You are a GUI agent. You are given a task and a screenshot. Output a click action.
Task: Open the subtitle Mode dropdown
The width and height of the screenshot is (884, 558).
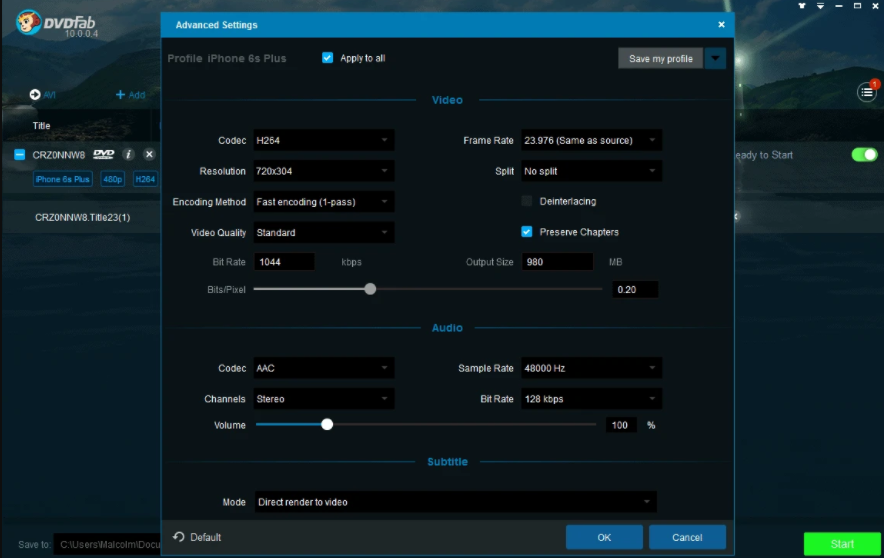[x=454, y=502]
